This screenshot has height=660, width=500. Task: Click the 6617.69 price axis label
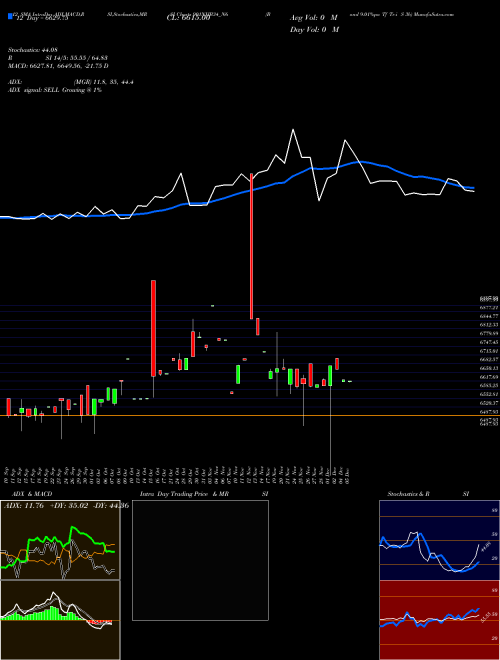[489, 377]
